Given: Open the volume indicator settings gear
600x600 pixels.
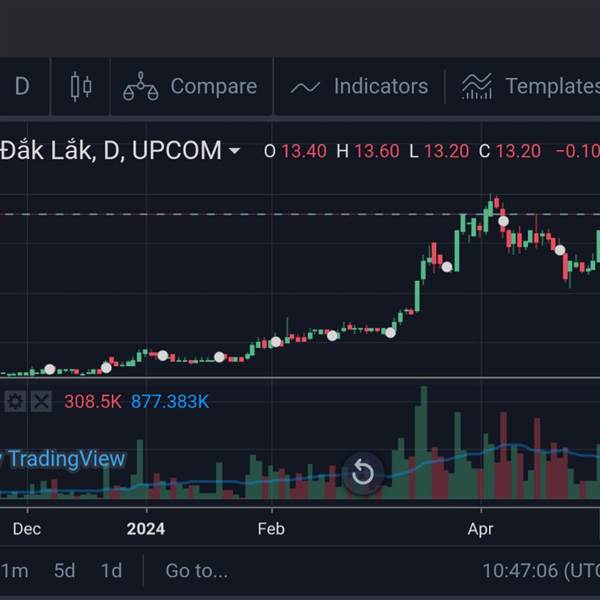Looking at the screenshot, I should click(15, 401).
